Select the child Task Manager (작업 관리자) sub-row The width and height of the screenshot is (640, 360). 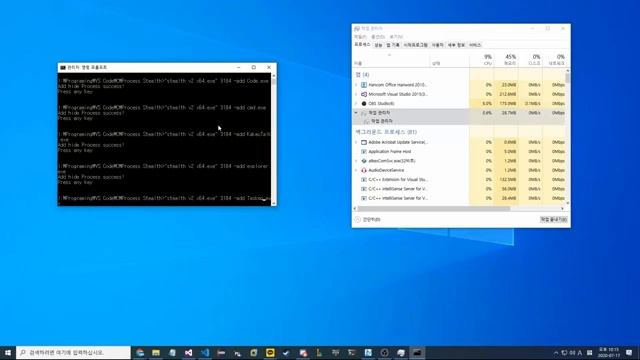point(459,121)
